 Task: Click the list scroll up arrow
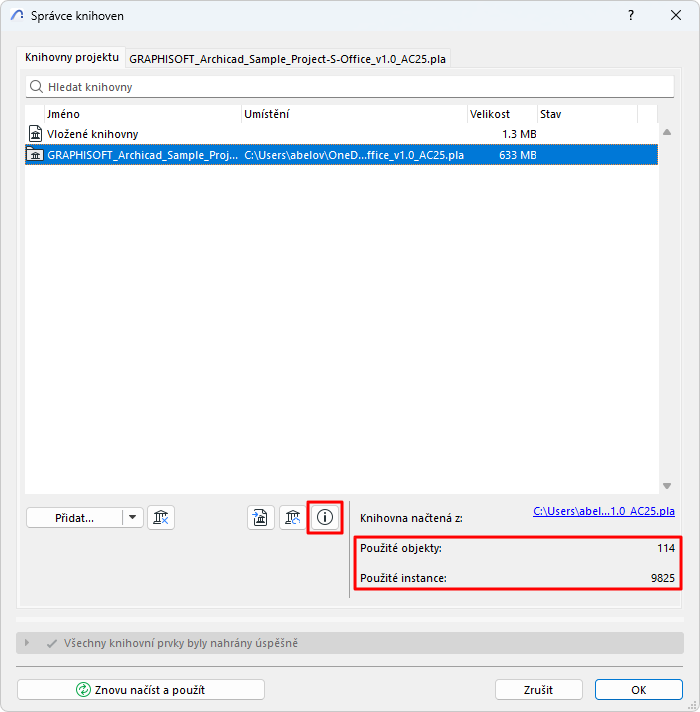click(x=667, y=132)
